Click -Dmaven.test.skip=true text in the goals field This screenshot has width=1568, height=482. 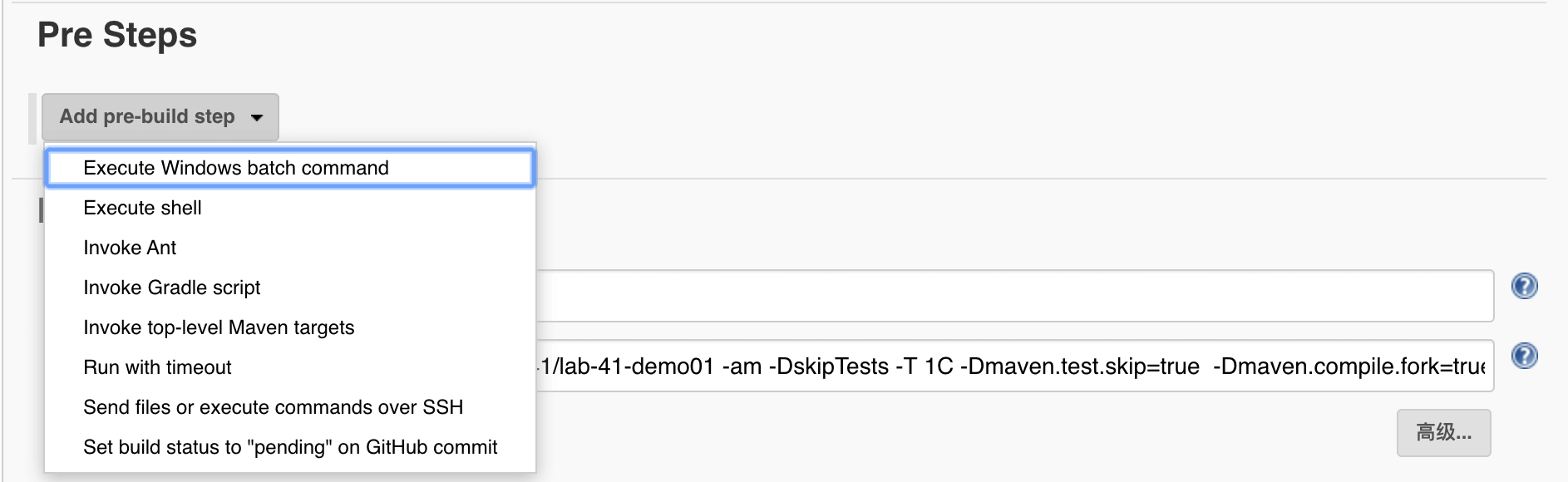click(1080, 366)
